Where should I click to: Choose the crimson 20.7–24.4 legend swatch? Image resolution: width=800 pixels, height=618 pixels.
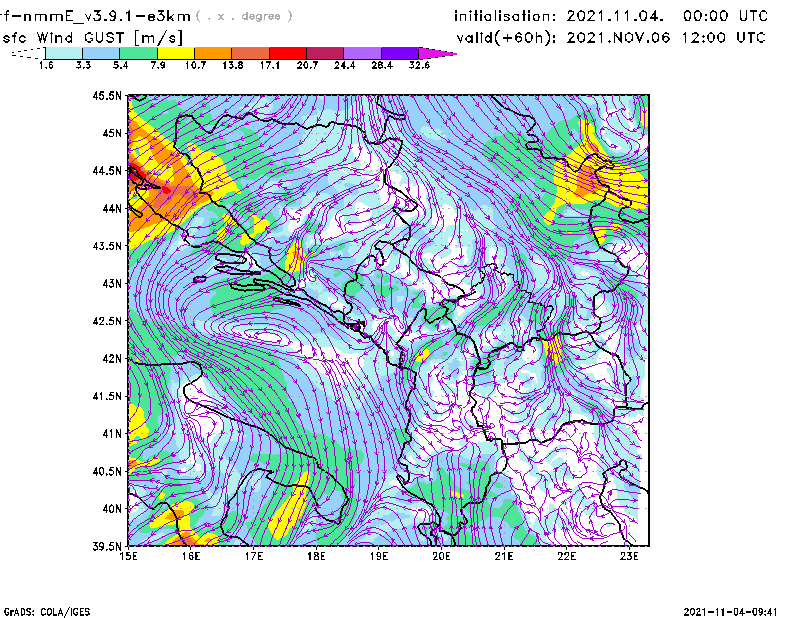pyautogui.click(x=325, y=53)
